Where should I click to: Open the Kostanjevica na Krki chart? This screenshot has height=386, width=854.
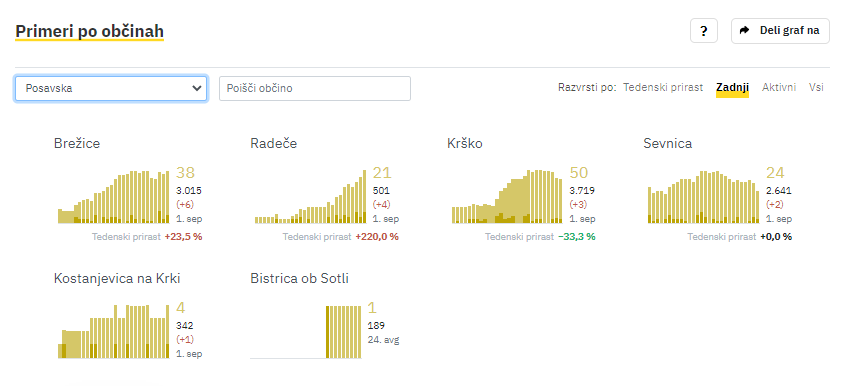click(114, 331)
